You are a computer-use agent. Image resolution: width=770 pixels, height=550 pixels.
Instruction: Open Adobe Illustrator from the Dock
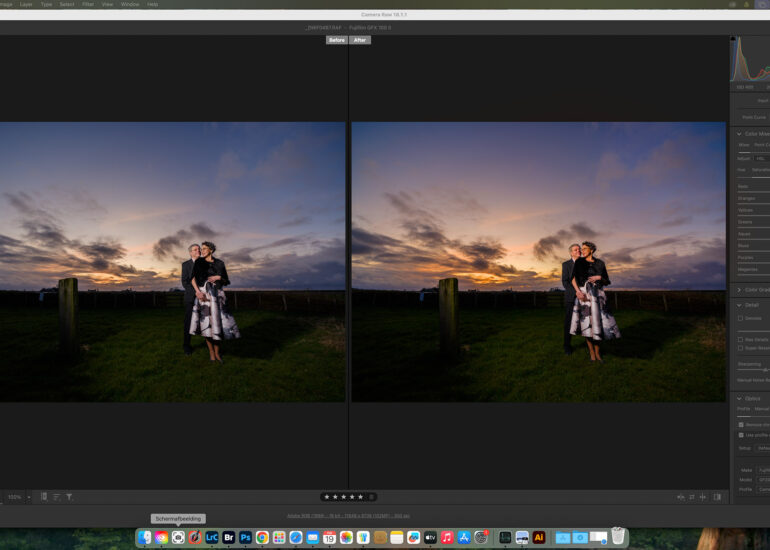click(539, 537)
